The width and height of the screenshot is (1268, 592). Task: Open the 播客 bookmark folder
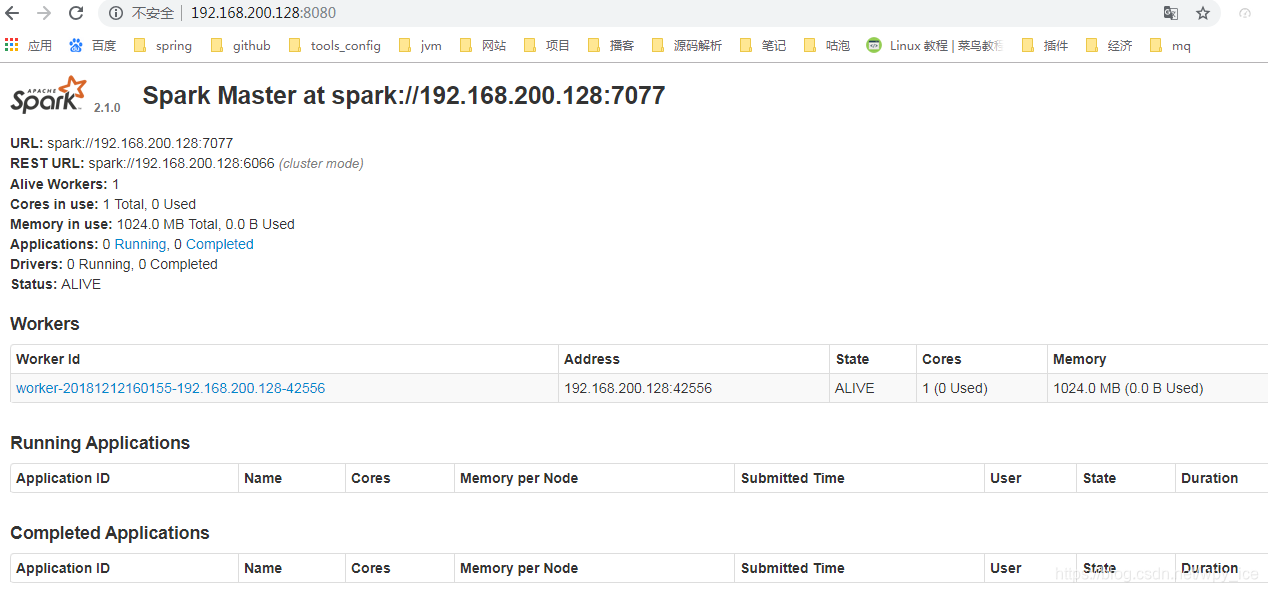point(611,45)
